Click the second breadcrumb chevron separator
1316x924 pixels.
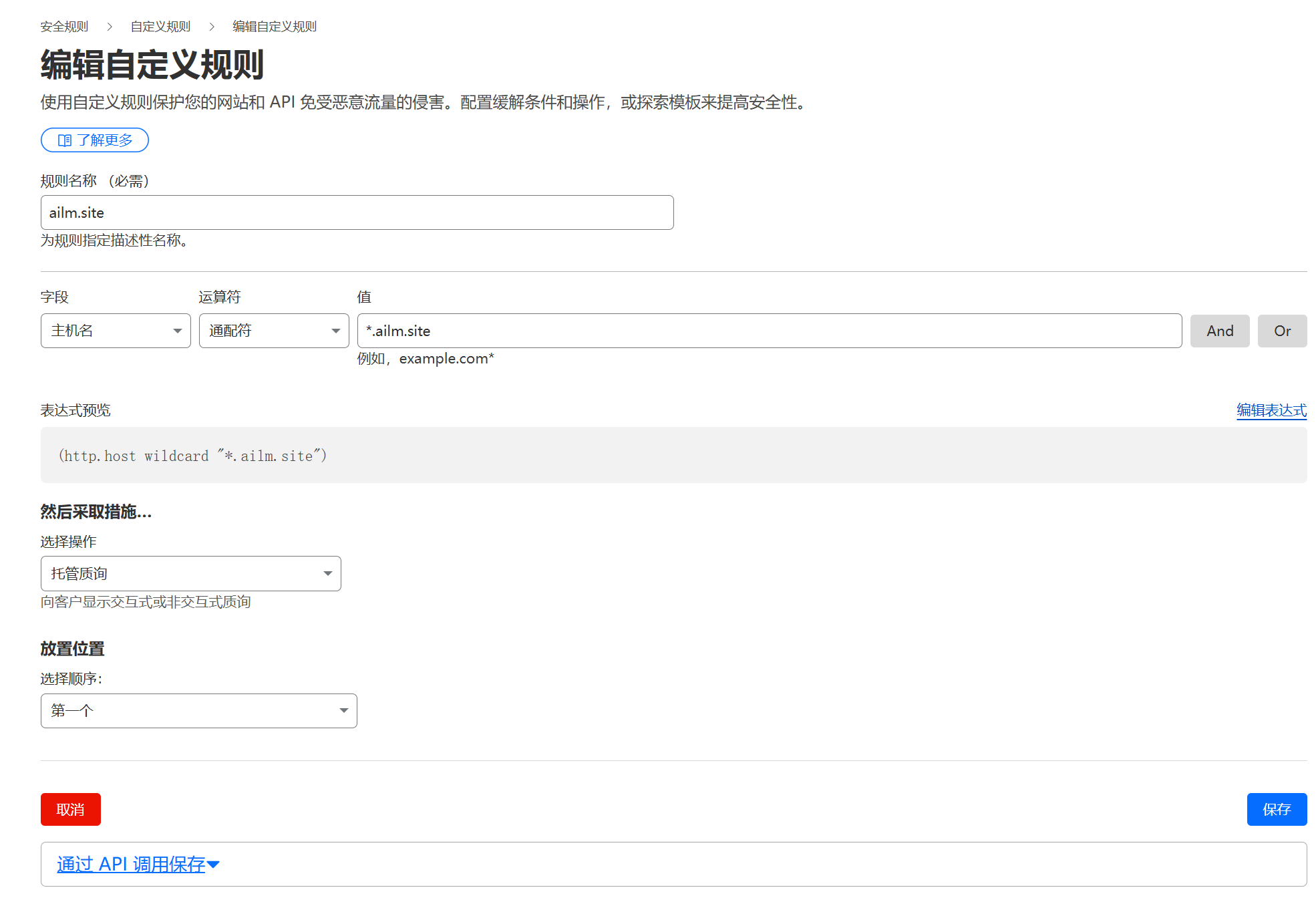(x=212, y=27)
